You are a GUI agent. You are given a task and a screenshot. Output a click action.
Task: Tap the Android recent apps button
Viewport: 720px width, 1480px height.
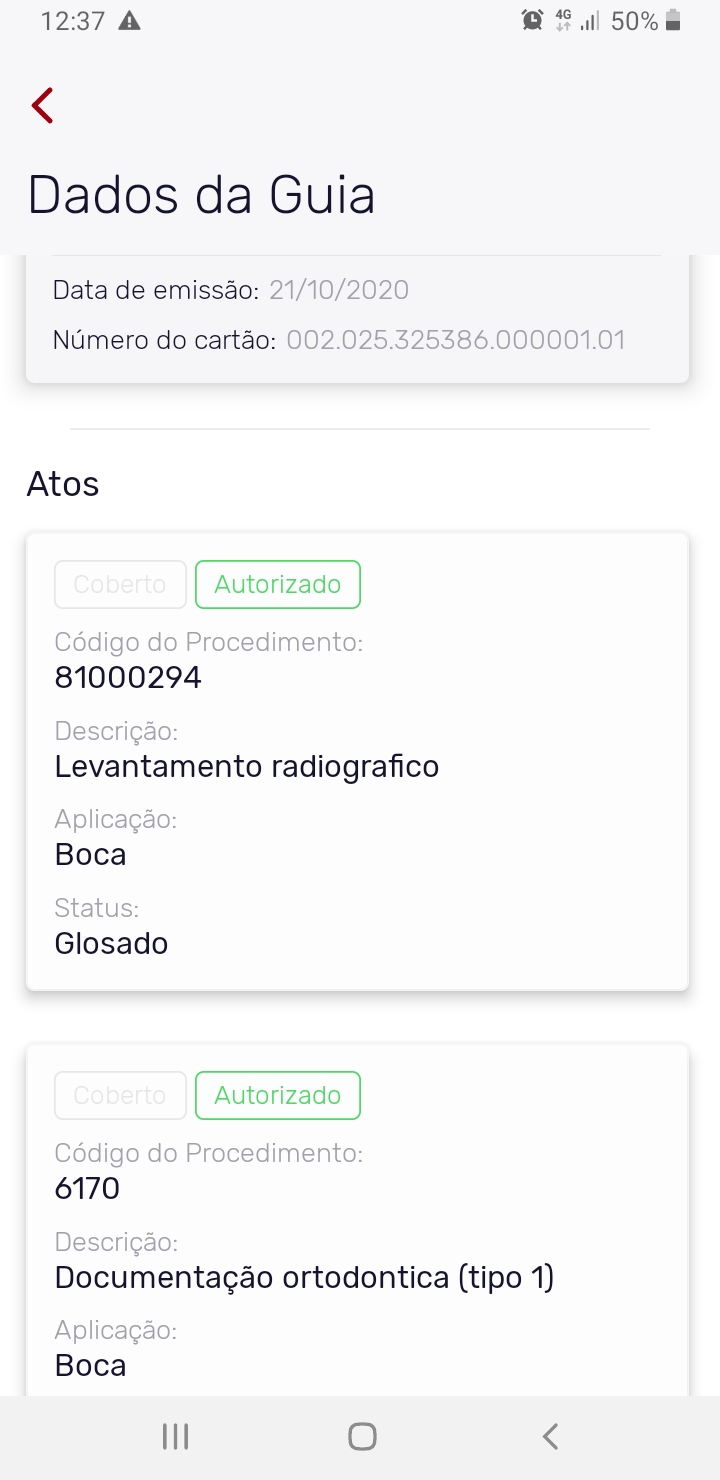(x=175, y=1437)
